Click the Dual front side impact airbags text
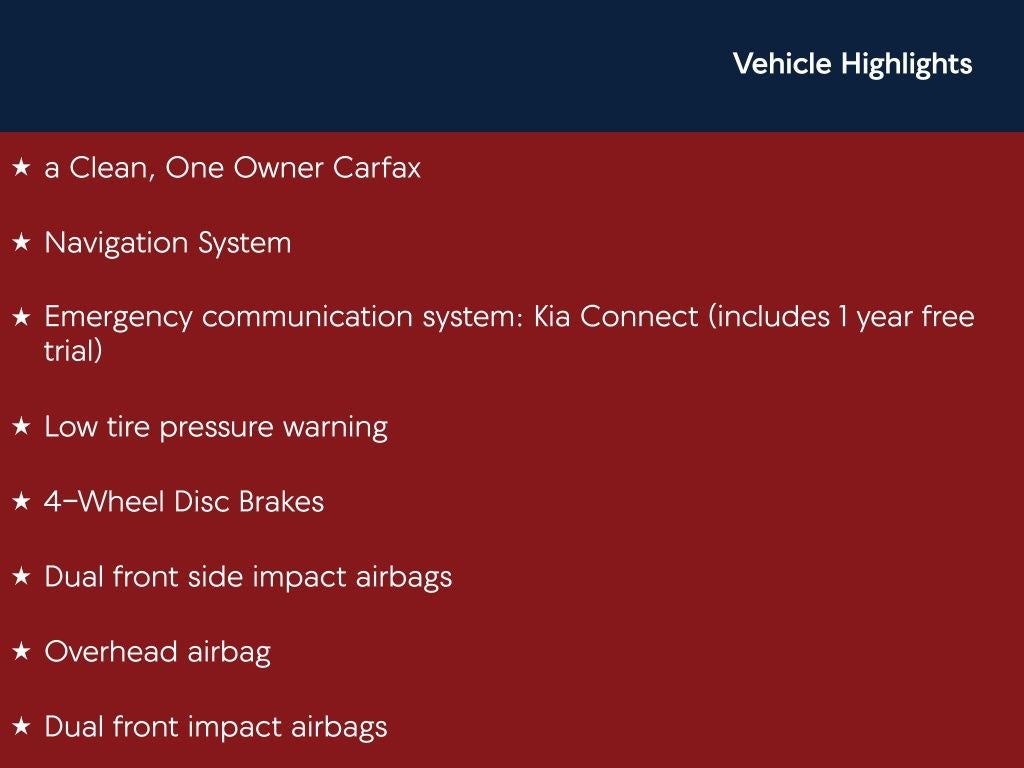Image resolution: width=1024 pixels, height=768 pixels. (248, 577)
